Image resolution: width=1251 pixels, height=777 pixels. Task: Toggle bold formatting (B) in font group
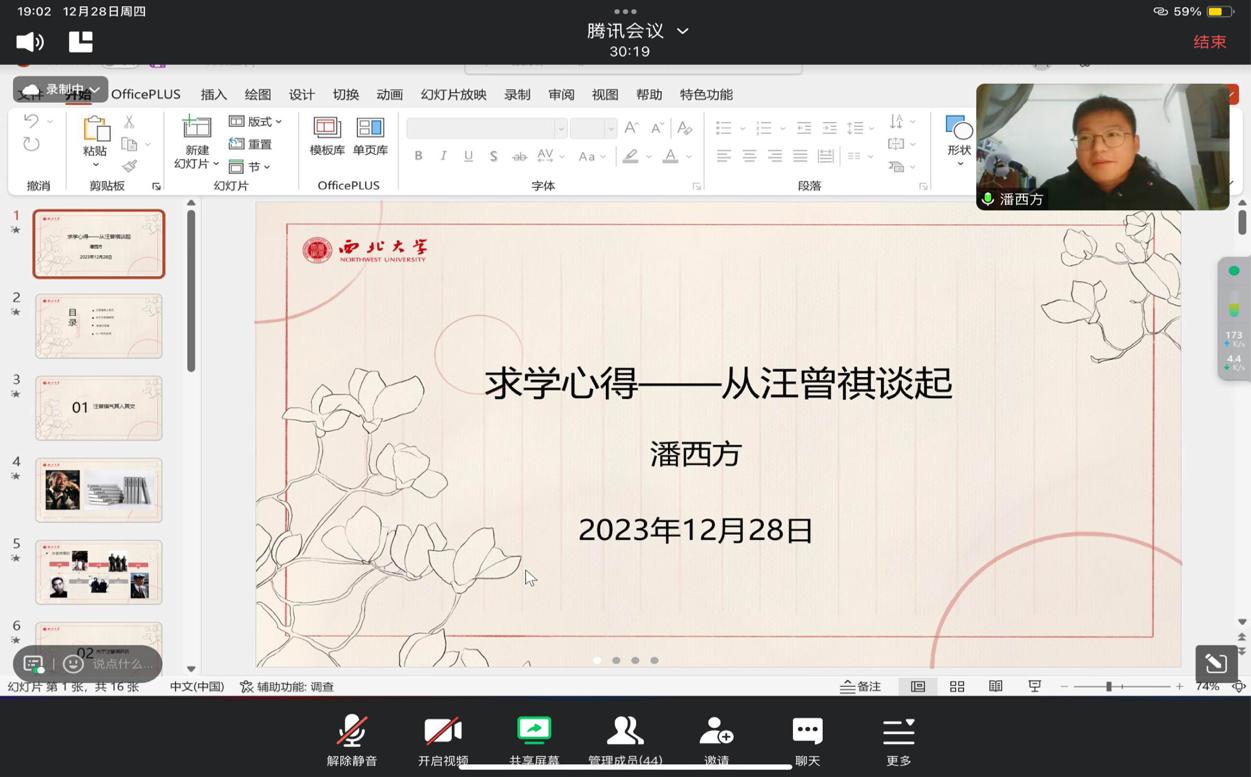(418, 156)
